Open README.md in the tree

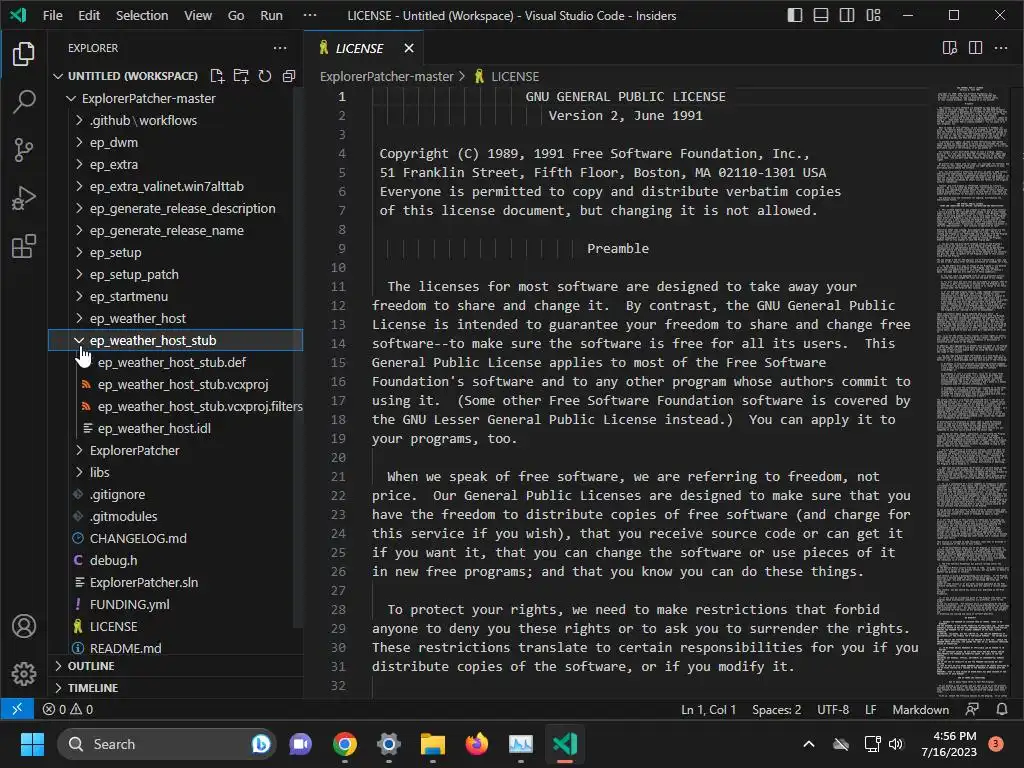point(175,648)
